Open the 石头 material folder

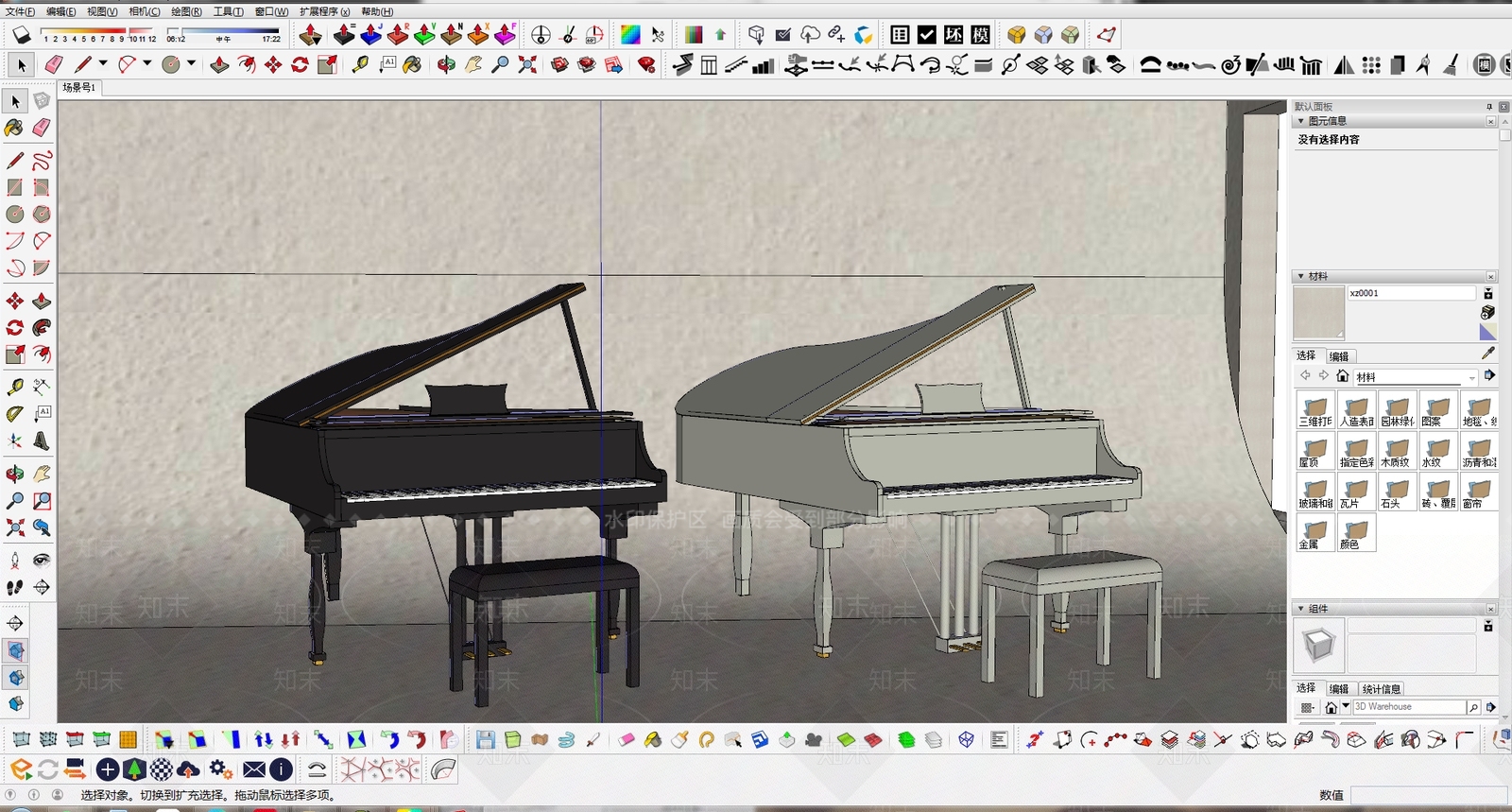pos(1397,493)
